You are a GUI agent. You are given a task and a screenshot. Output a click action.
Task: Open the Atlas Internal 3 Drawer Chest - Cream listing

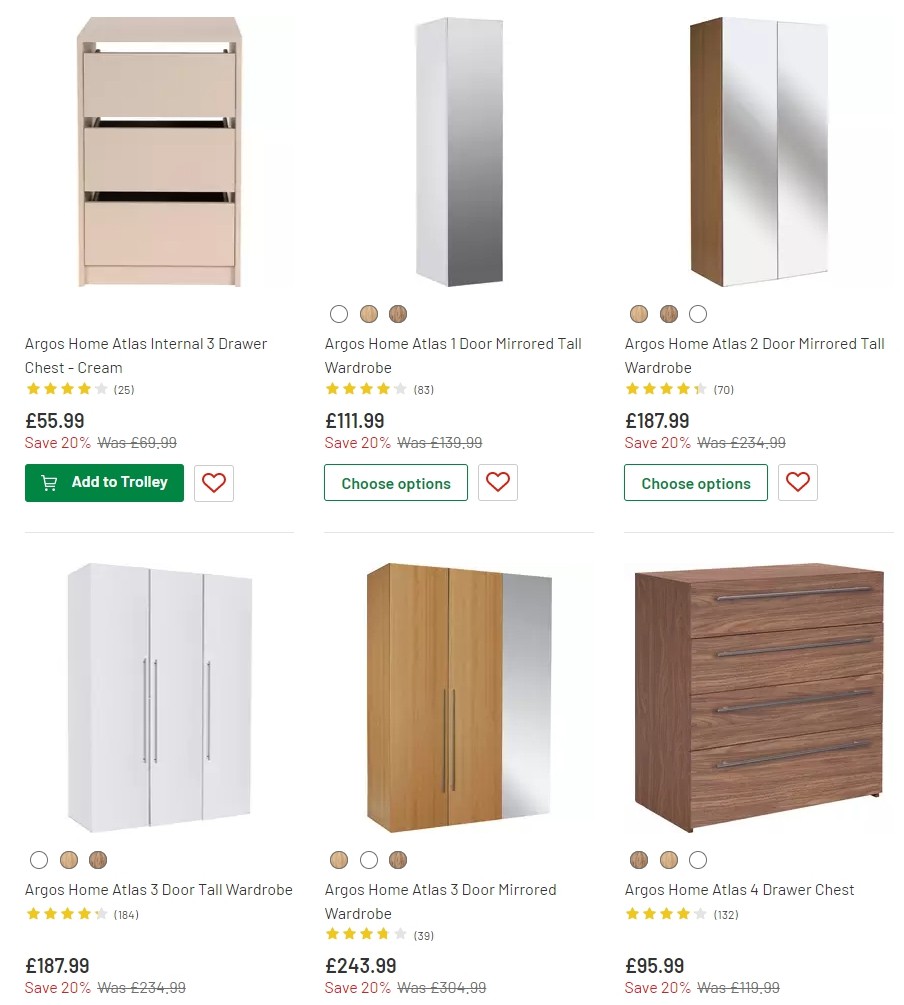146,355
